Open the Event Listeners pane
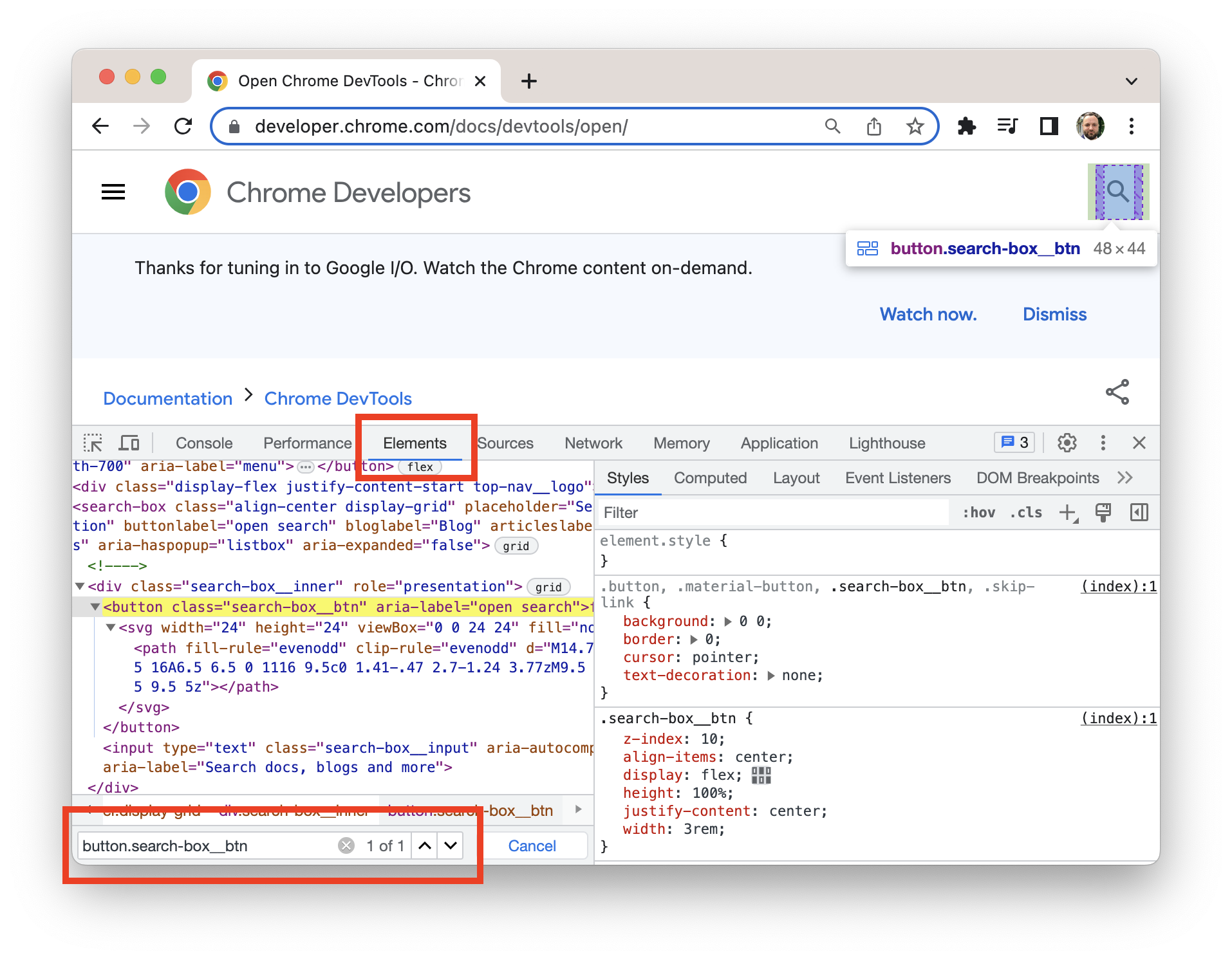This screenshot has height=960, width=1232. [898, 477]
